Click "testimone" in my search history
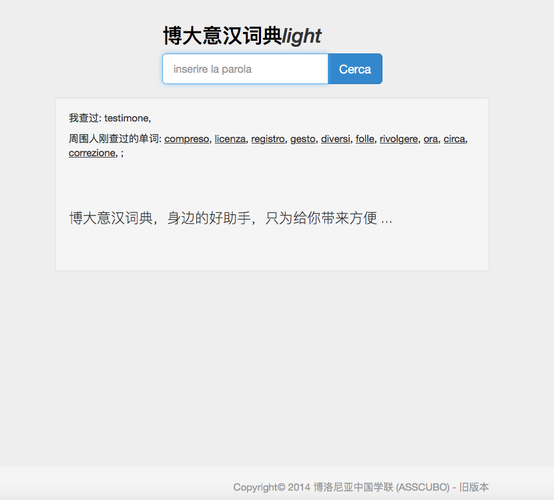 pyautogui.click(x=126, y=118)
